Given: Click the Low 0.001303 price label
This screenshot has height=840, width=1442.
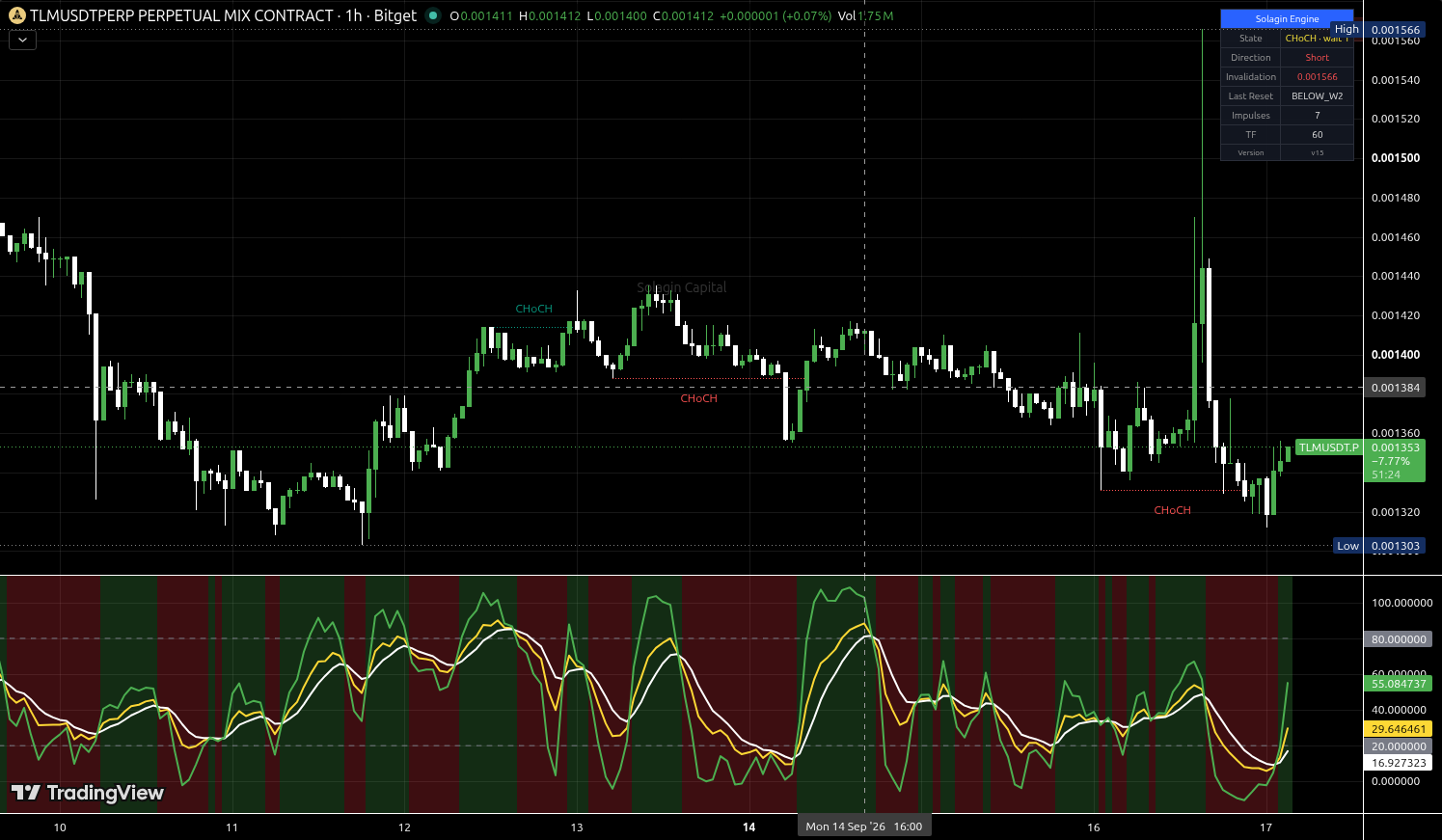Looking at the screenshot, I should coord(1379,546).
